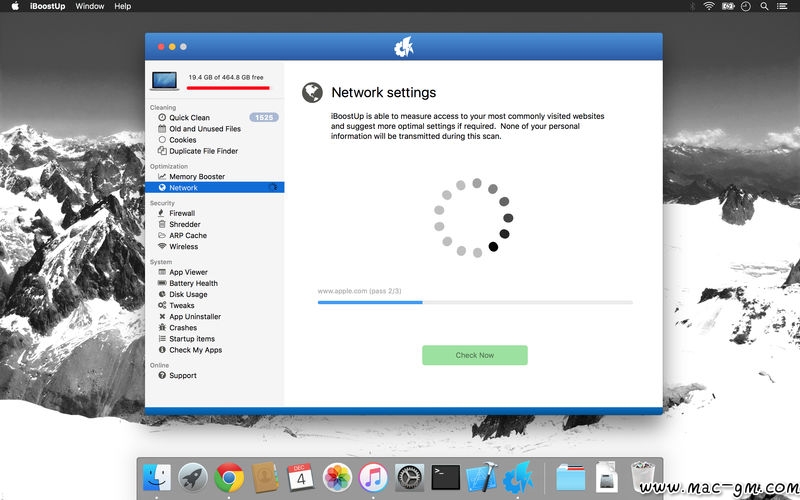
Task: Open the Window menu
Action: (x=90, y=6)
